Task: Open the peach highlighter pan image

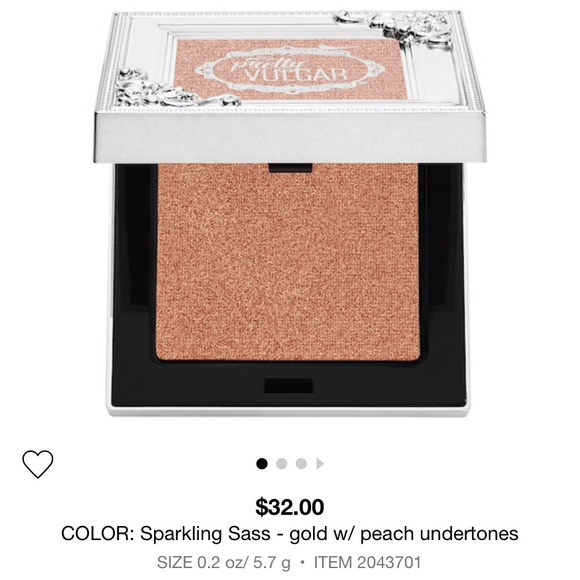Action: tap(289, 262)
